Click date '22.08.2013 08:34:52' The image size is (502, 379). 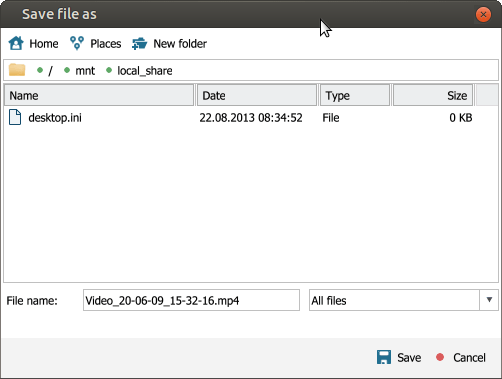(x=251, y=117)
